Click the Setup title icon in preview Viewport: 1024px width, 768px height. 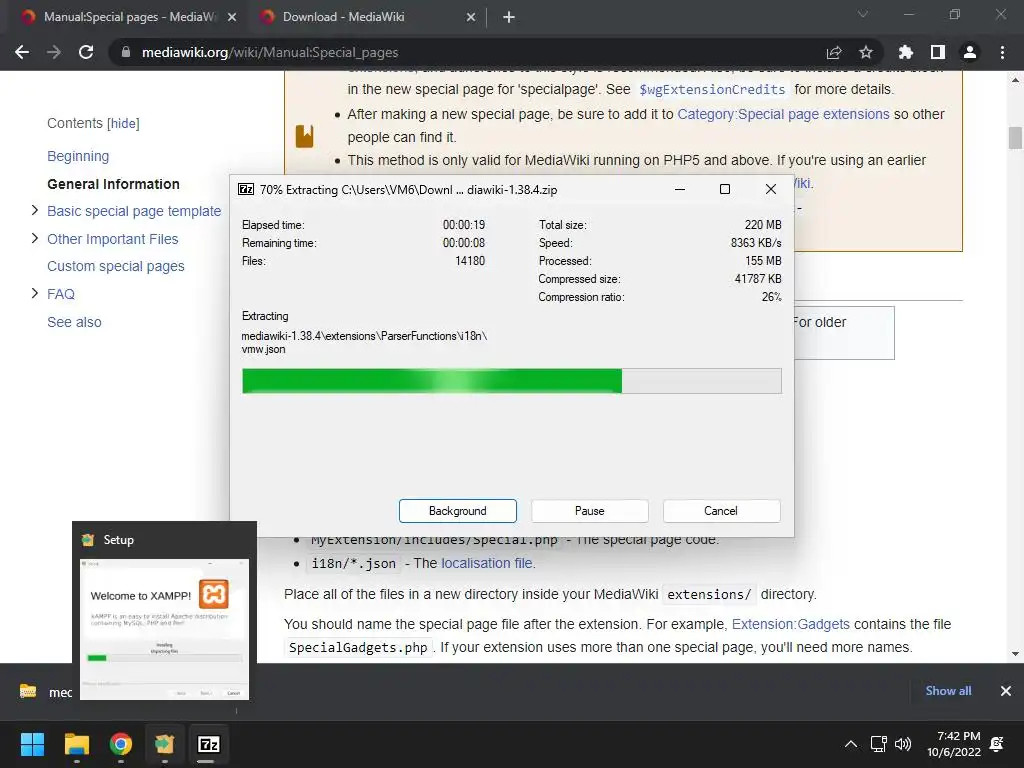pos(88,539)
